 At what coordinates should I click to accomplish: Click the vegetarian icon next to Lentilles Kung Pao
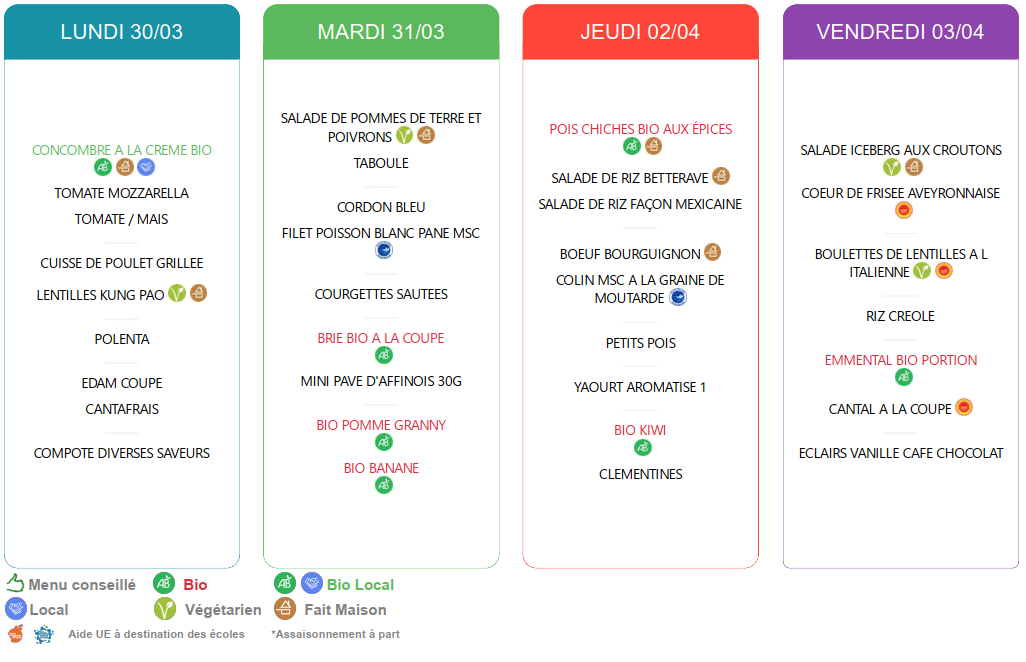coord(177,293)
